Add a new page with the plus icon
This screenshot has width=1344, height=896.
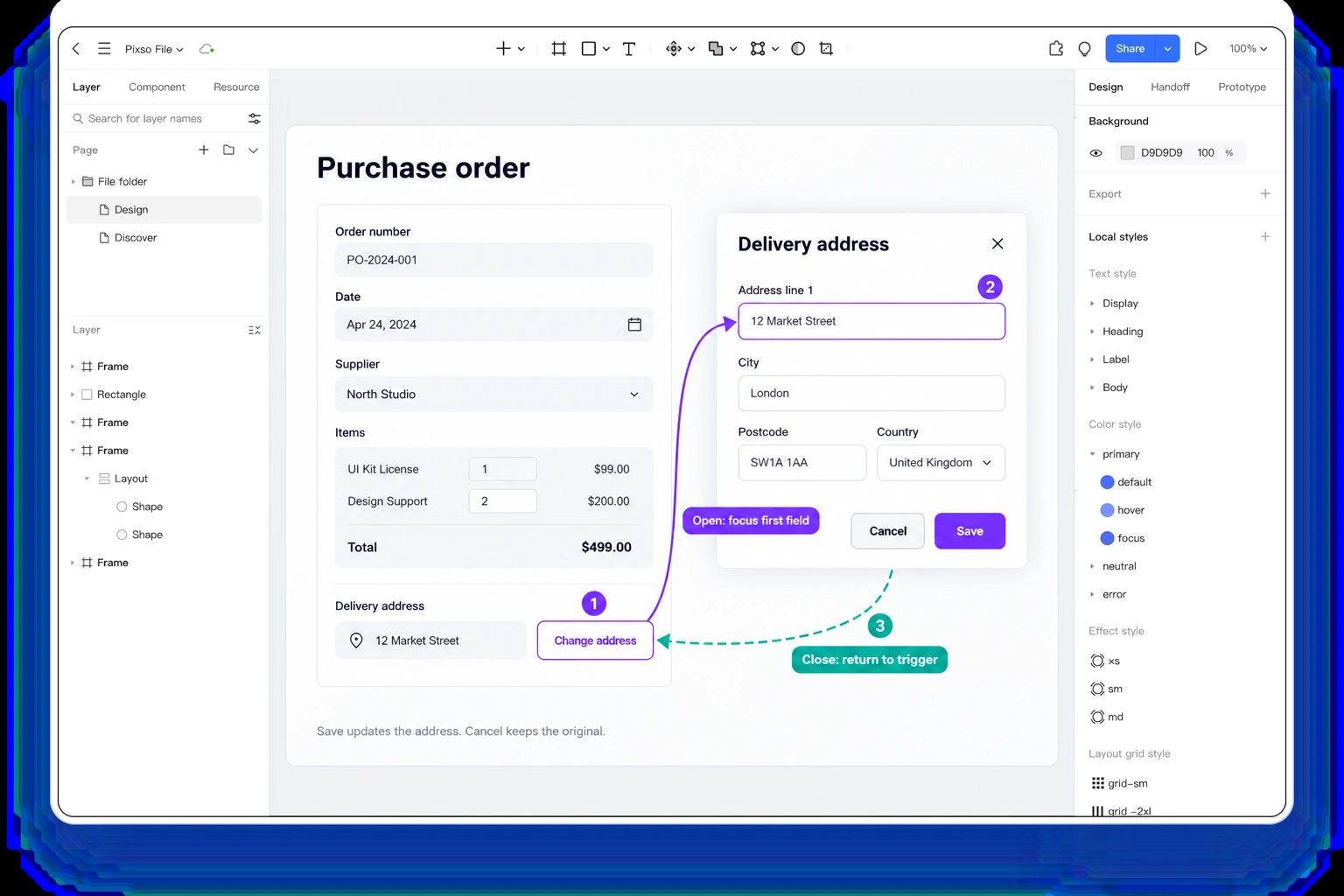pyautogui.click(x=204, y=150)
